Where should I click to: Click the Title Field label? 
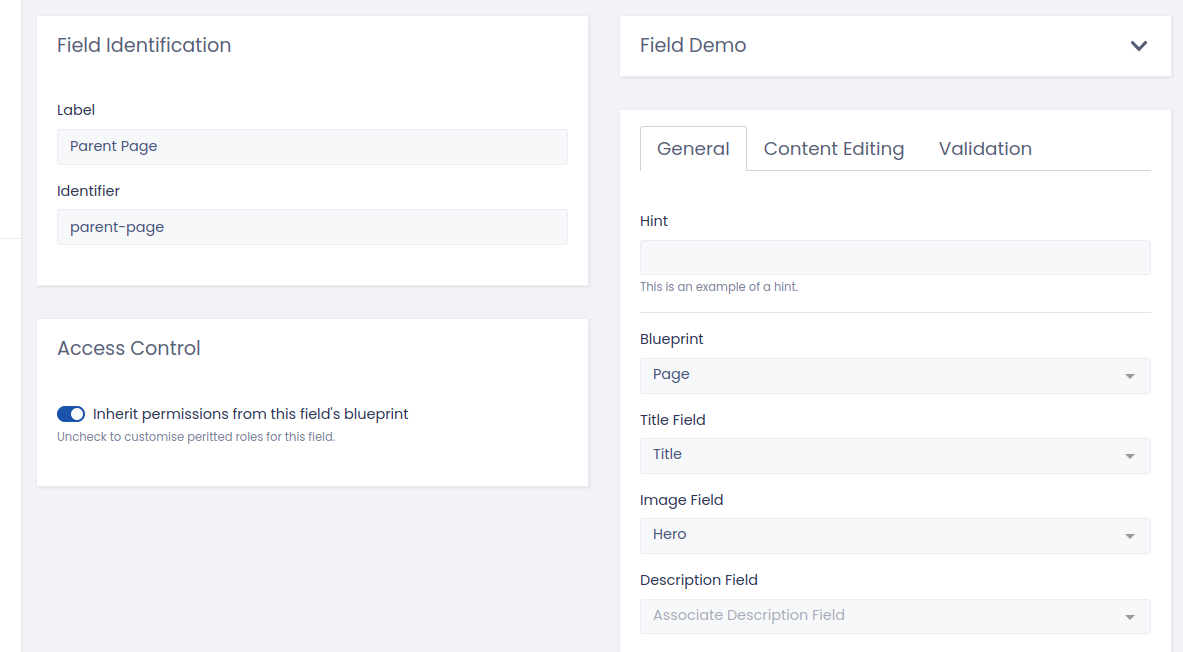[x=672, y=420]
